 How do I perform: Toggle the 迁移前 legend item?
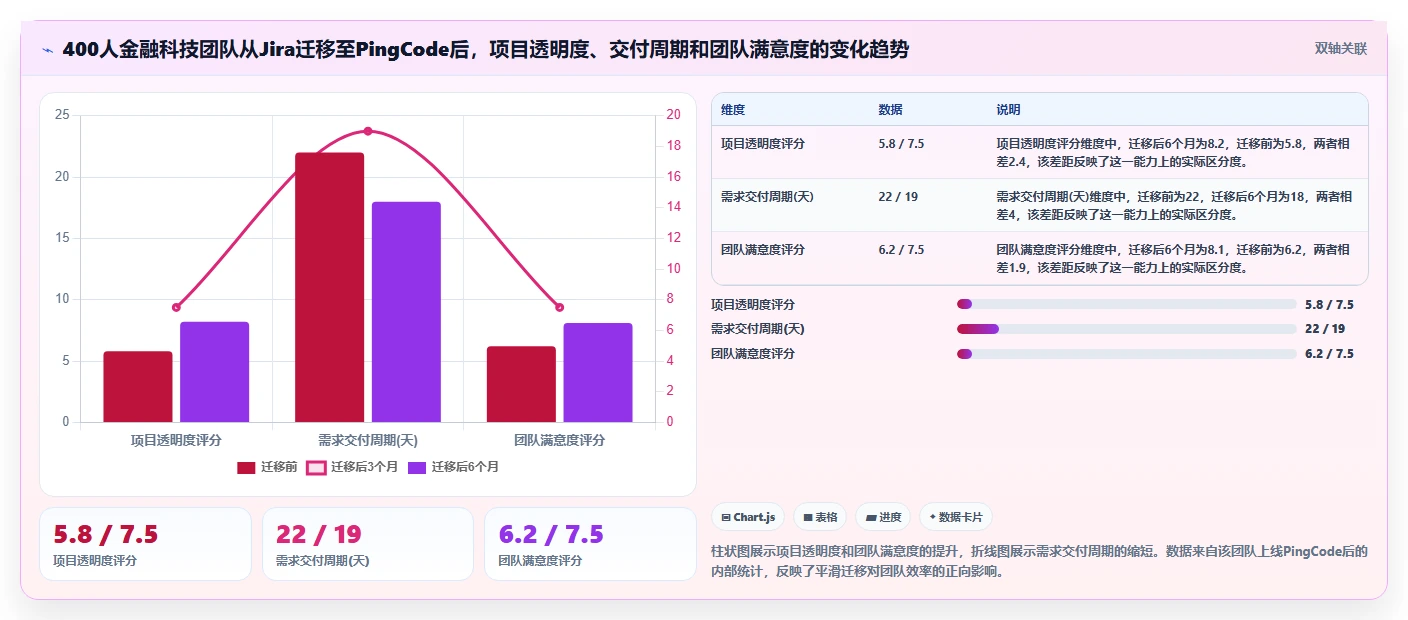(267, 467)
